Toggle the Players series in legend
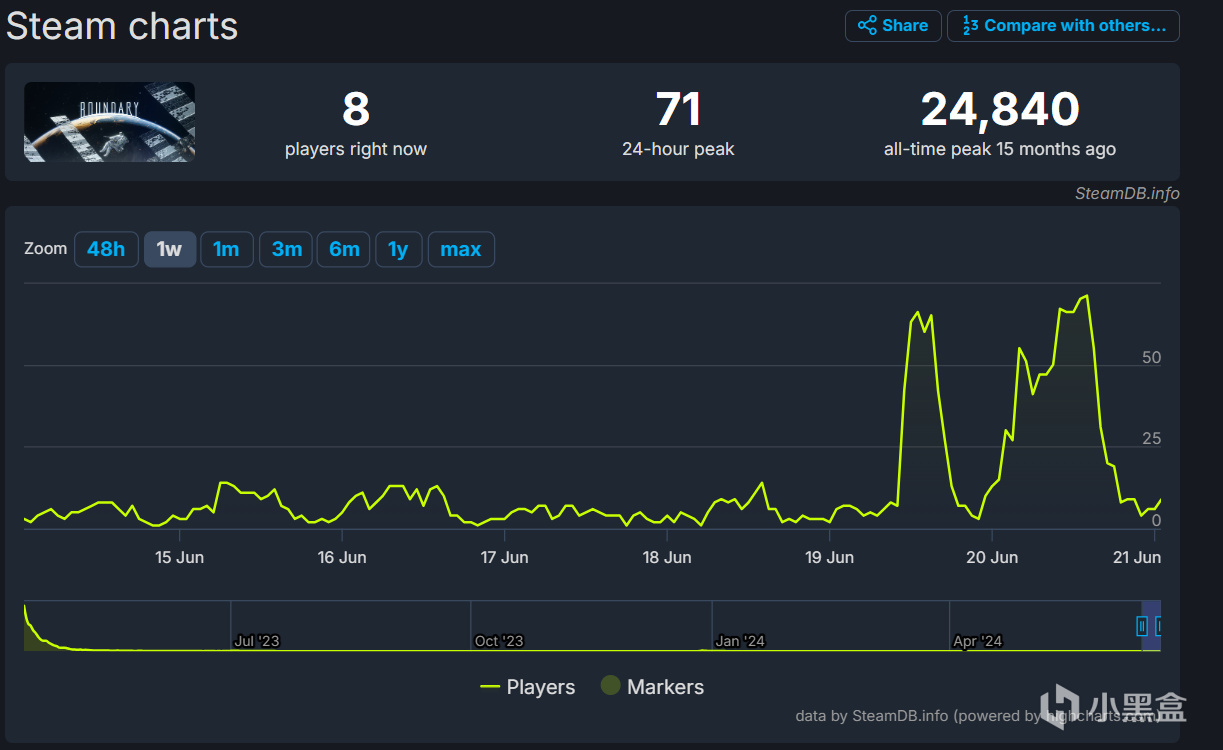1223x750 pixels. tap(527, 687)
